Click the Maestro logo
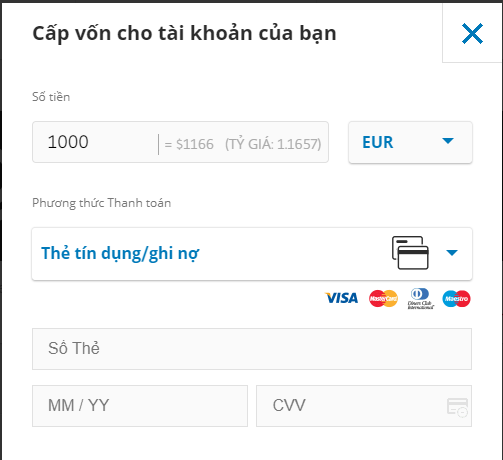The image size is (503, 460). click(x=456, y=298)
